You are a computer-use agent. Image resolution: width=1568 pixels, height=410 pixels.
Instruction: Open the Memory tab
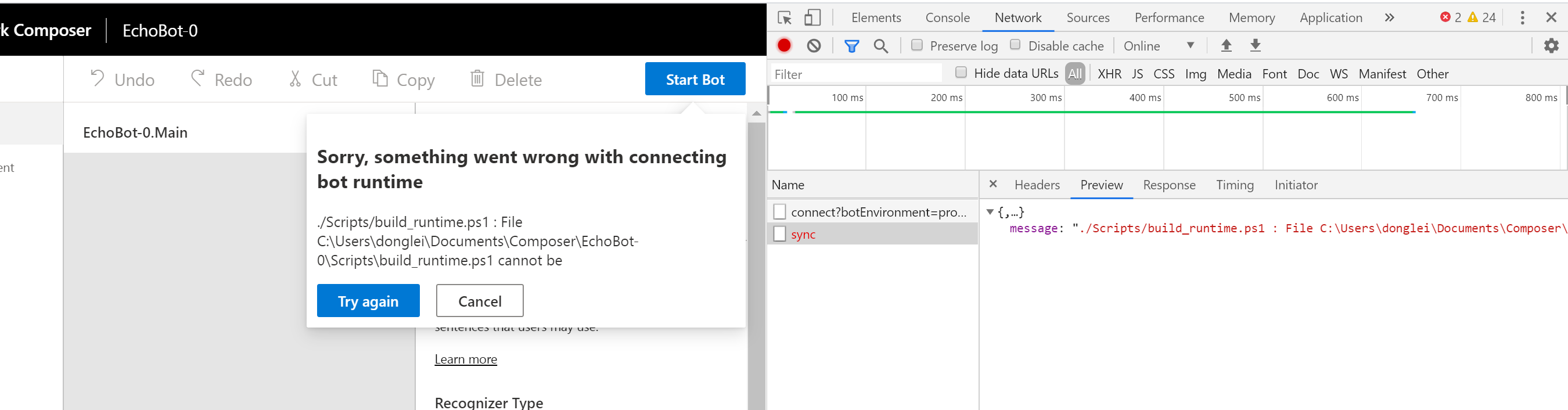[1251, 17]
